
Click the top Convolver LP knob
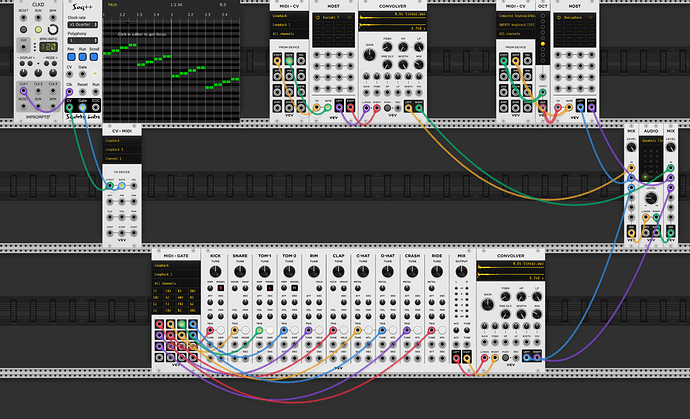point(419,47)
